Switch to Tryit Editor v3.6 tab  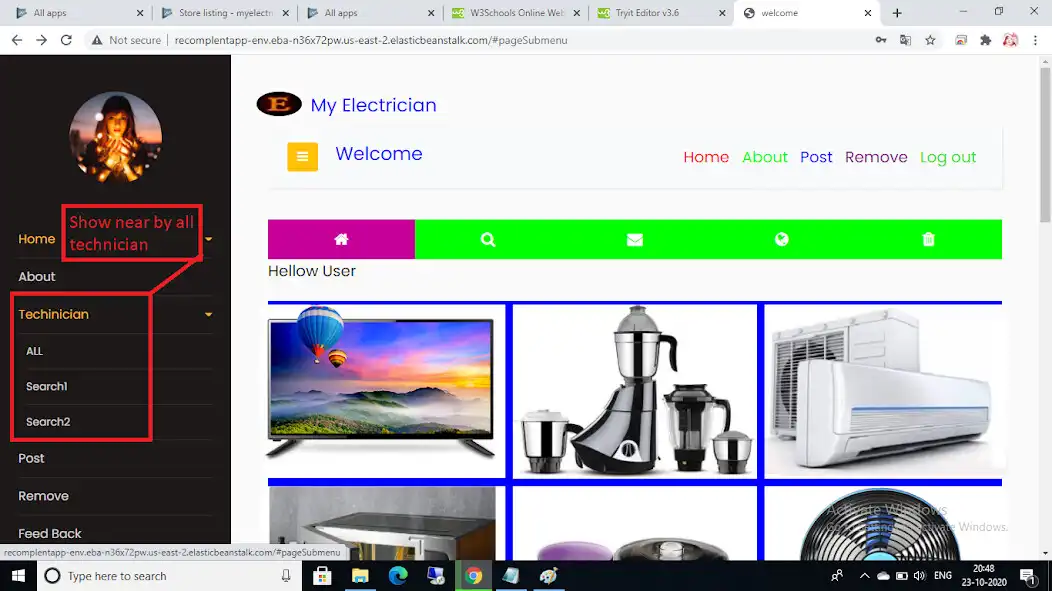click(x=660, y=13)
